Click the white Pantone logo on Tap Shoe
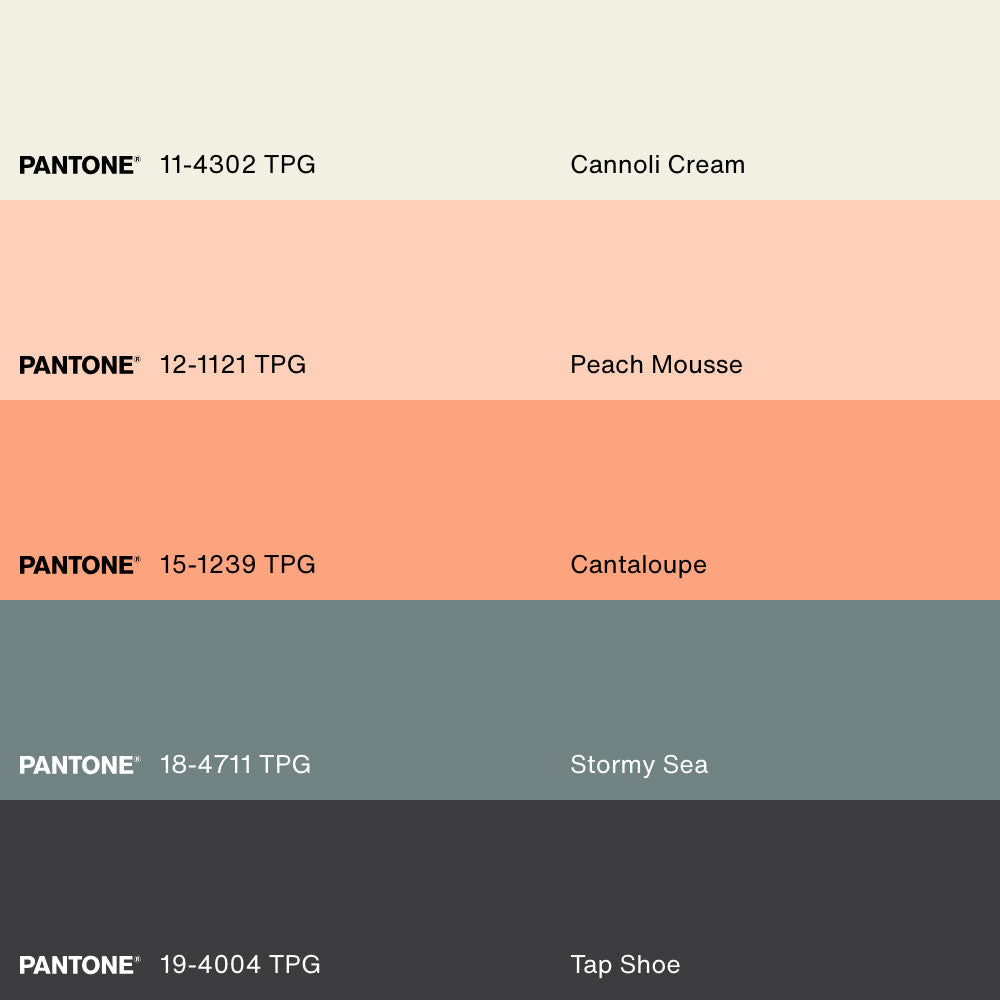The width and height of the screenshot is (1000, 1000). coord(79,965)
